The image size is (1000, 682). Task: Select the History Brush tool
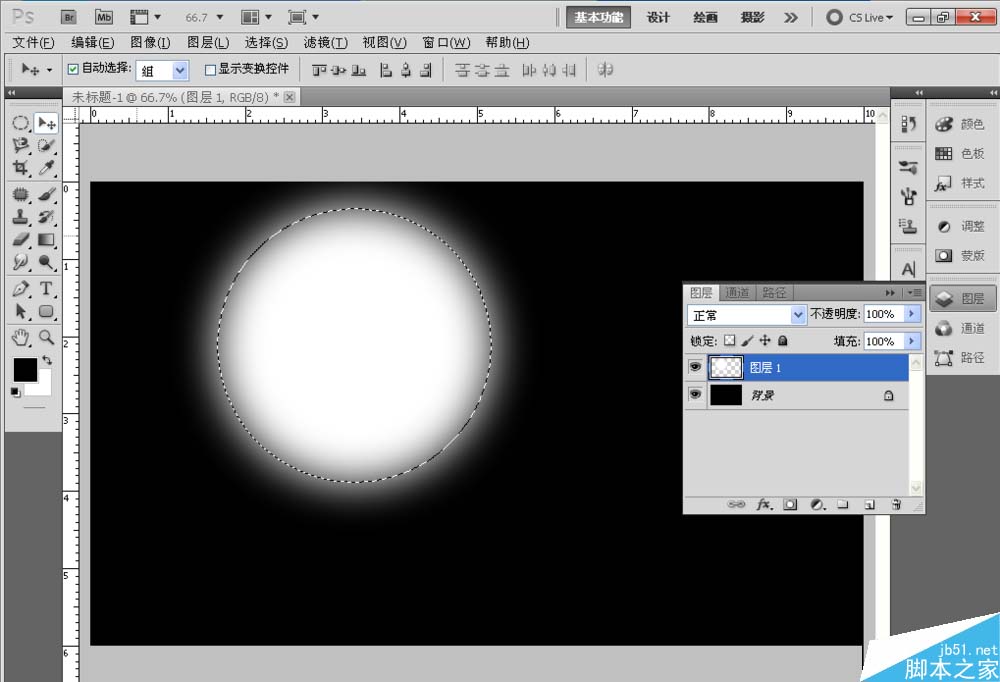pos(46,217)
